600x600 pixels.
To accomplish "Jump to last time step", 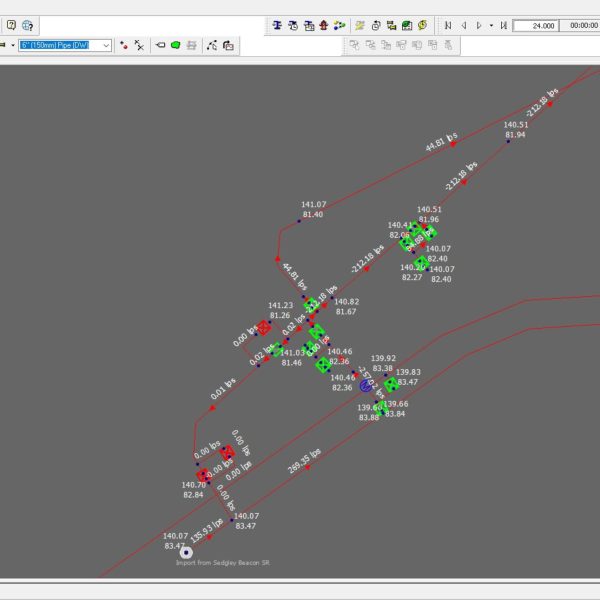I will [x=503, y=24].
